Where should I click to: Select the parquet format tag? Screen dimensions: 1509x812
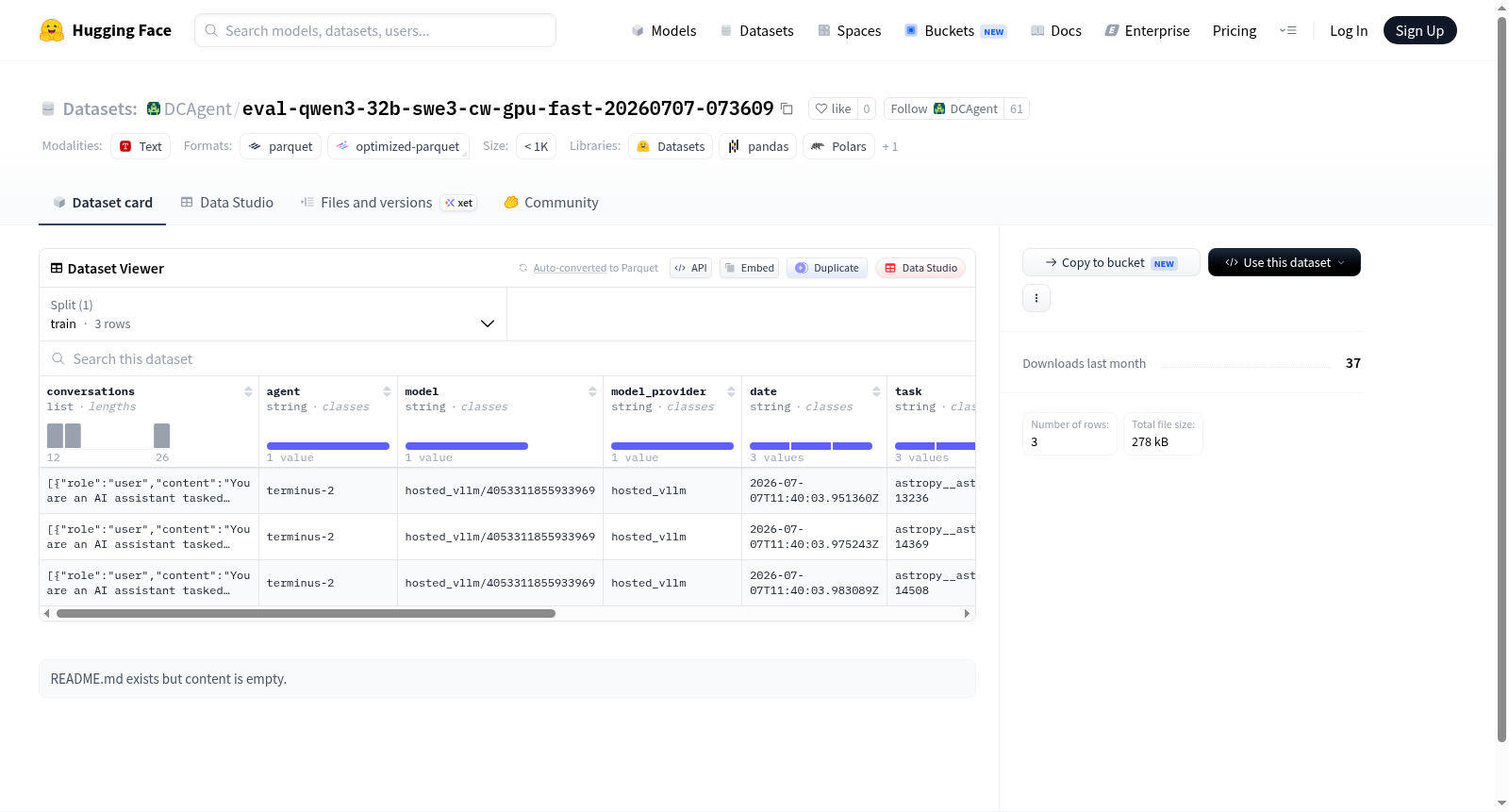[281, 146]
